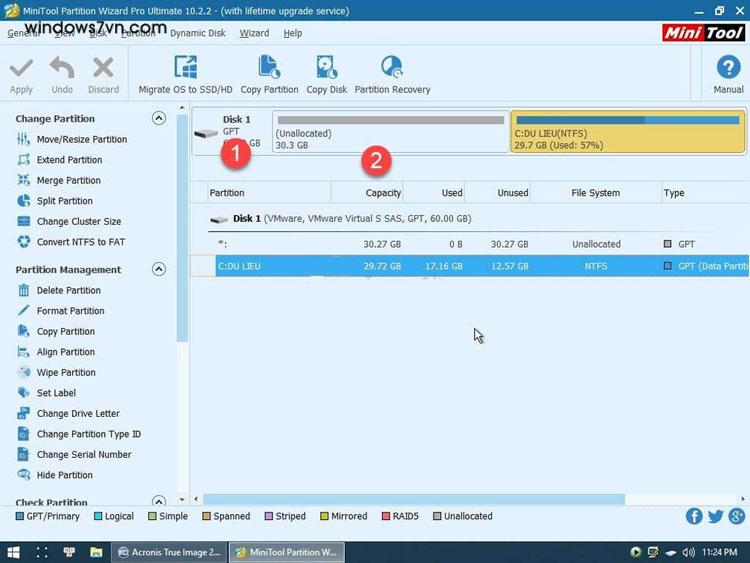Sort by Unused column header
The height and width of the screenshot is (563, 750).
pyautogui.click(x=497, y=193)
